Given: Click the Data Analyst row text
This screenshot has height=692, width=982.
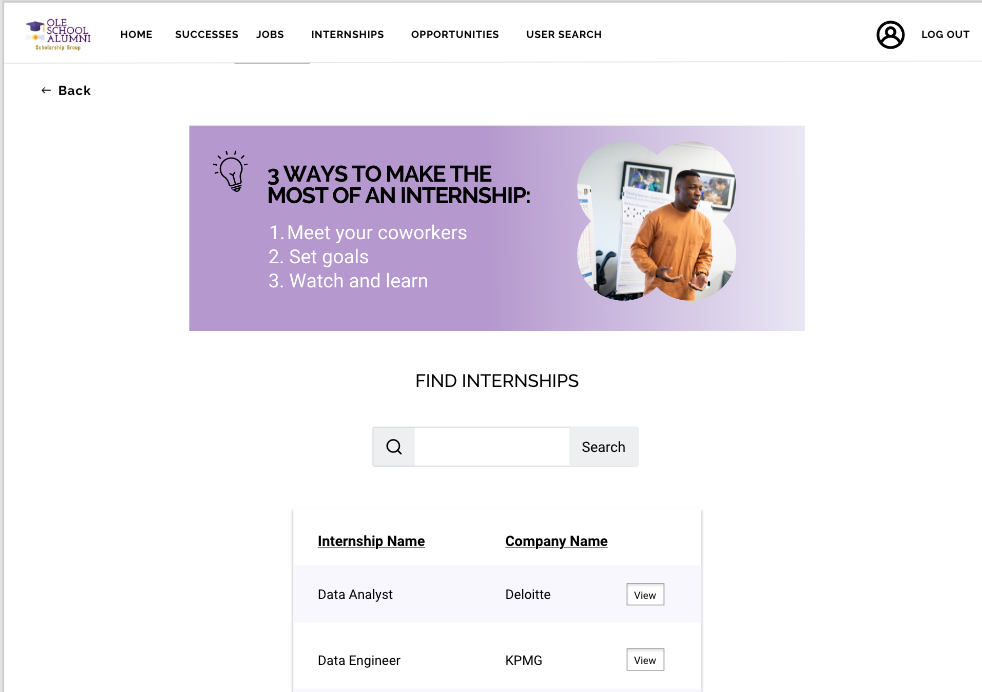Looking at the screenshot, I should point(355,594).
